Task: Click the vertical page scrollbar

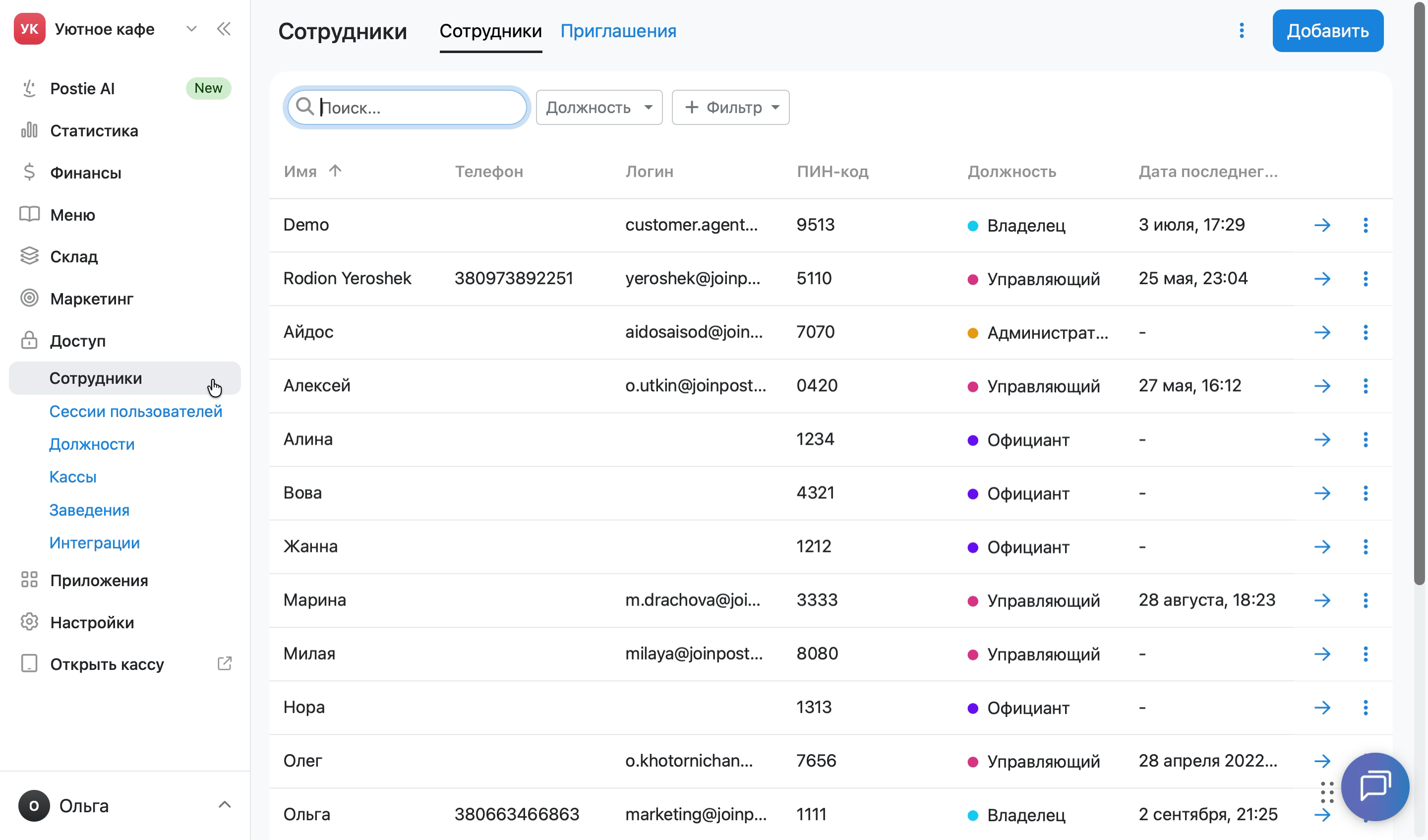Action: (1419, 295)
